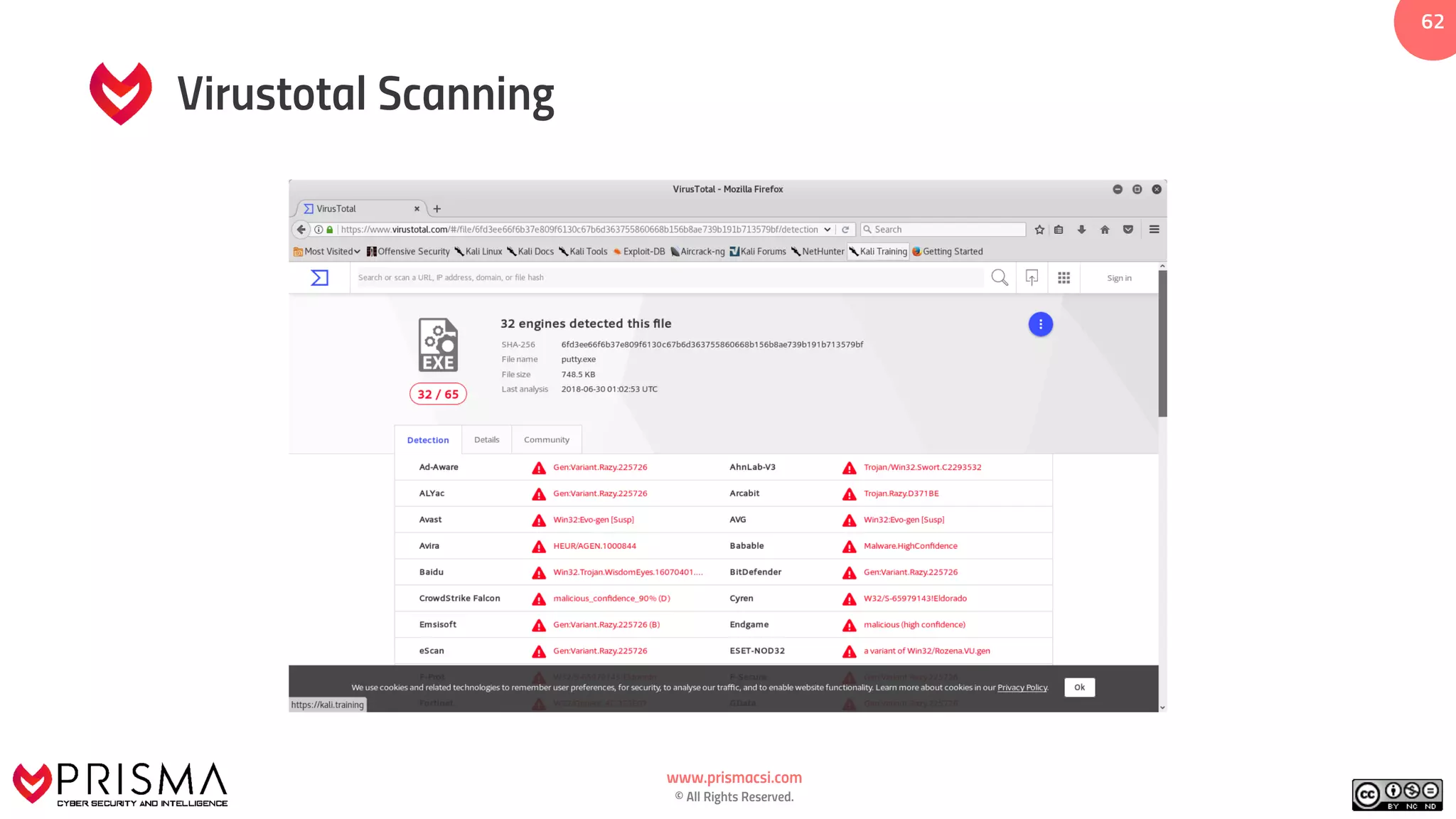Click the warning icon beside Ad-Aware result
The width and height of the screenshot is (1456, 819).
pos(539,468)
